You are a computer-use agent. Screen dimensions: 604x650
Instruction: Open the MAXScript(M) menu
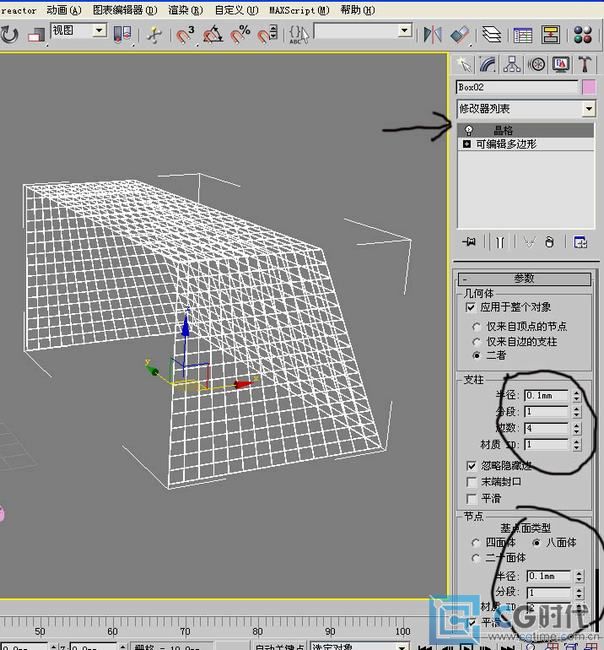[x=299, y=10]
